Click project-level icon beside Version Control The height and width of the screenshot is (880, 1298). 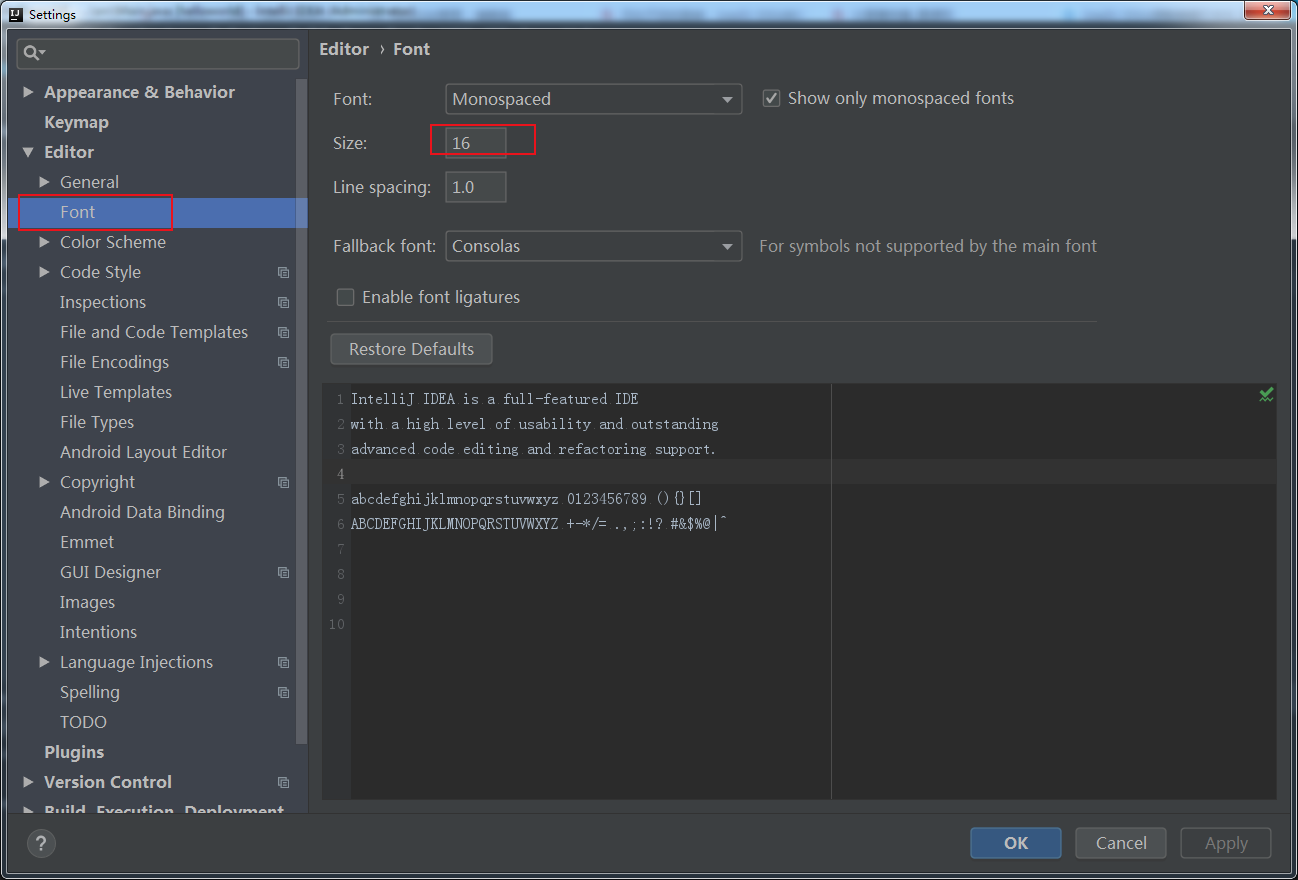pyautogui.click(x=284, y=782)
